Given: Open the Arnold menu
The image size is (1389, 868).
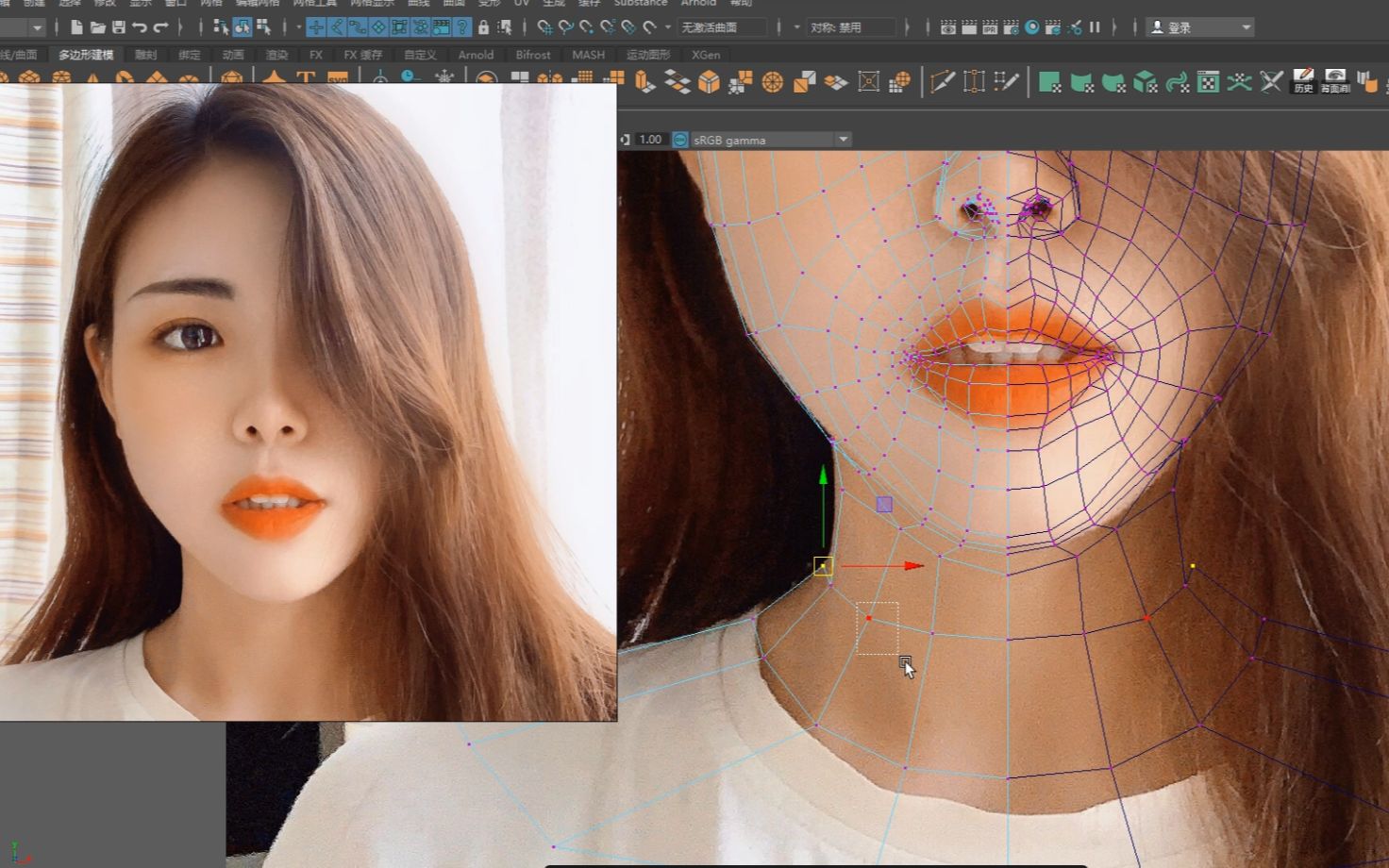Looking at the screenshot, I should tap(698, 4).
